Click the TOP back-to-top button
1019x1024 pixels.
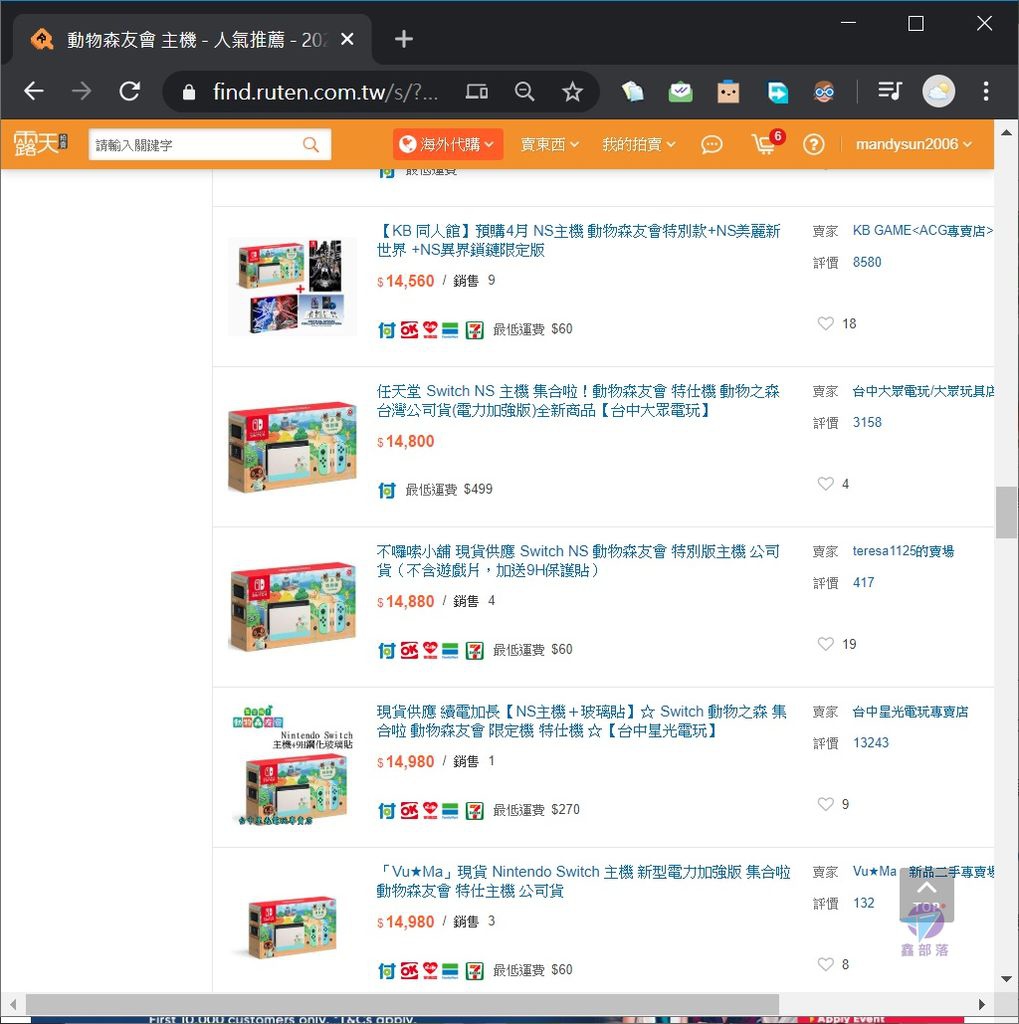[x=926, y=896]
